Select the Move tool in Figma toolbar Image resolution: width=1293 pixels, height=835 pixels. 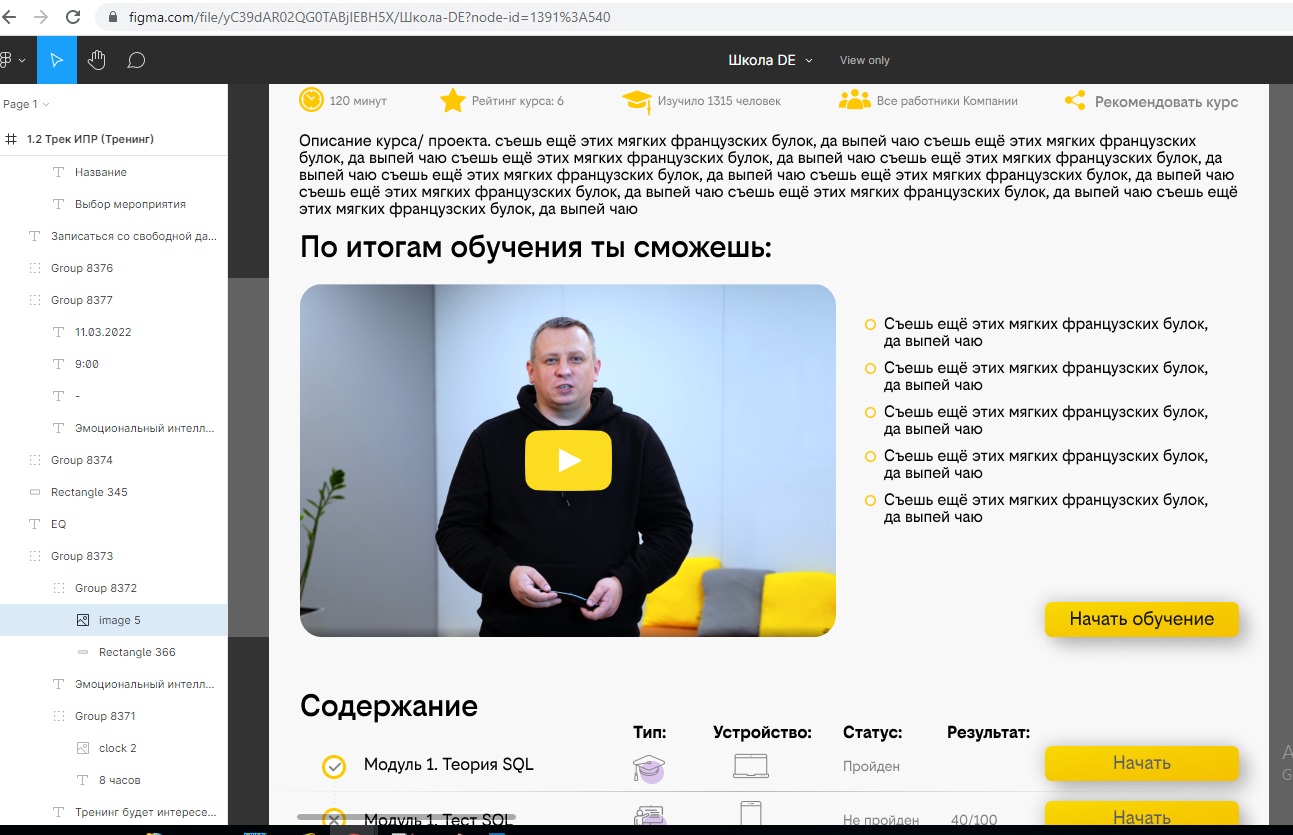point(57,60)
